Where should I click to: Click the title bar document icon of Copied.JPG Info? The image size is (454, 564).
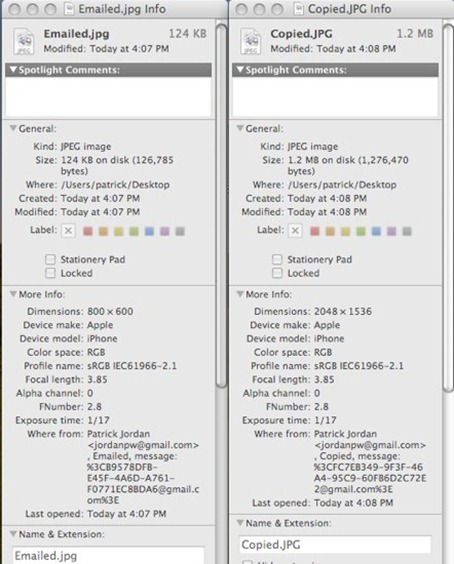[298, 9]
